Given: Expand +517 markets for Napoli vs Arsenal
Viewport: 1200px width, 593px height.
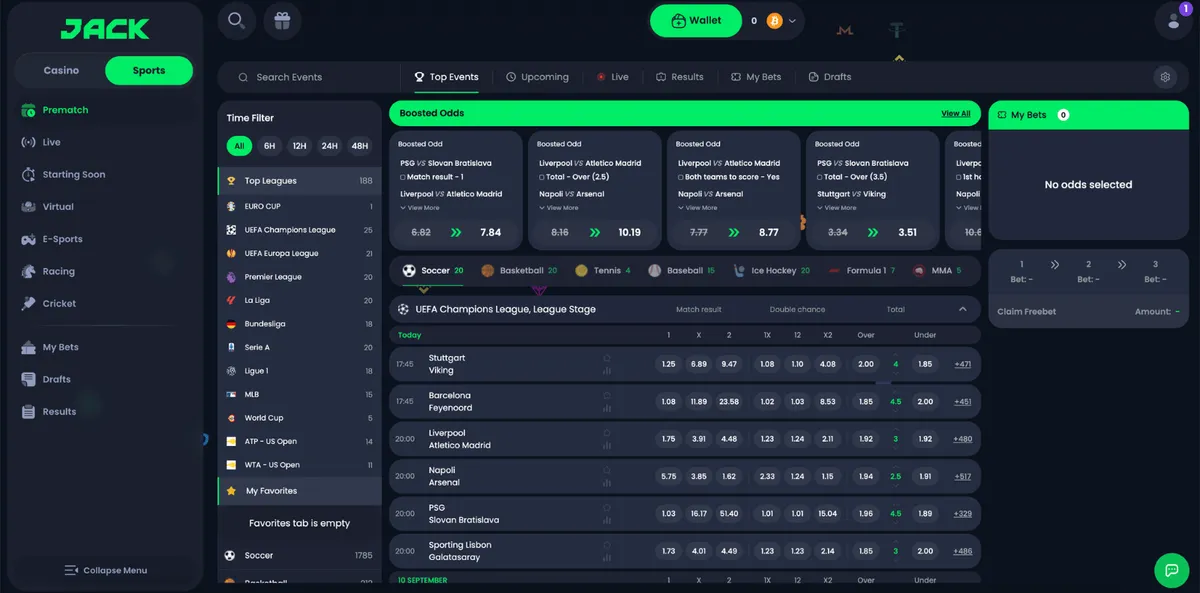Looking at the screenshot, I should coord(962,477).
